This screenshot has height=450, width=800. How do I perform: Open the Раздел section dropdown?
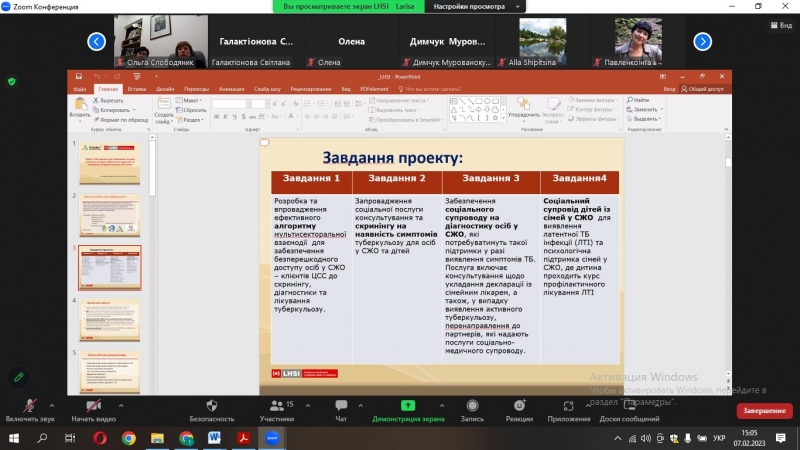coord(189,120)
